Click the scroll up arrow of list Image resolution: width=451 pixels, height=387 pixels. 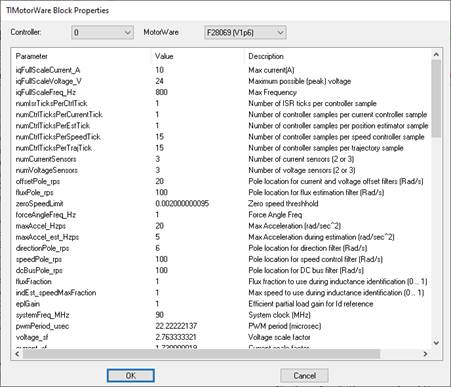coord(436,54)
